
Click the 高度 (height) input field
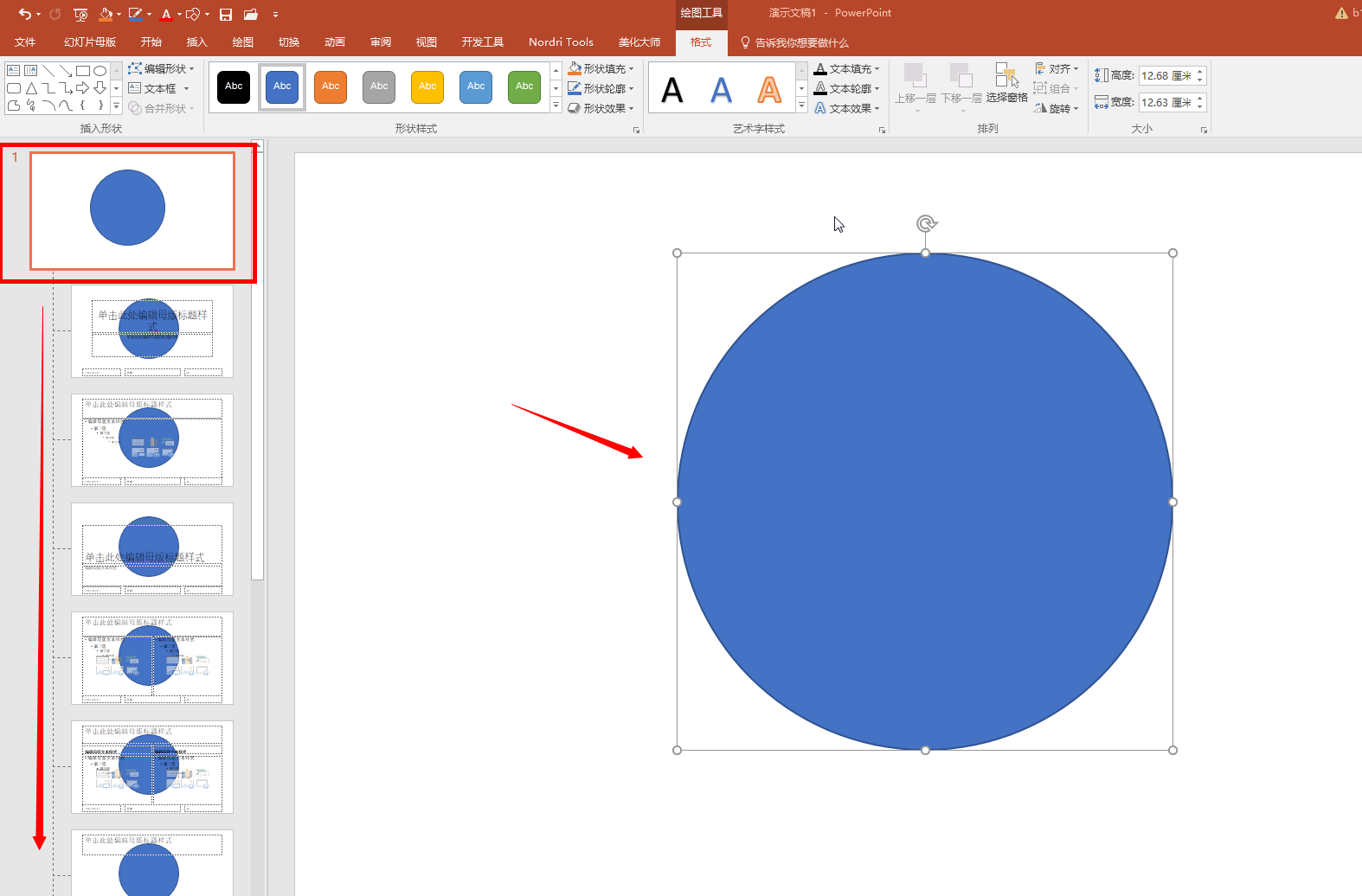[x=1166, y=76]
